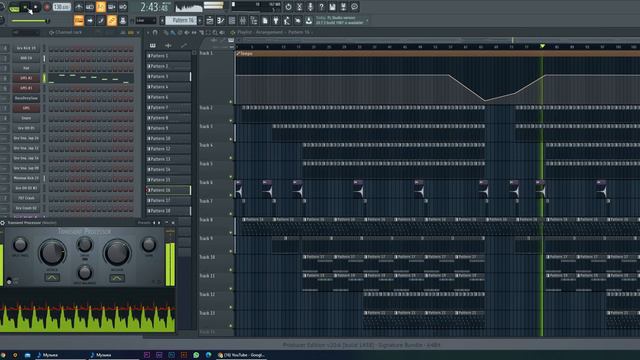Click the Track 1 header
Image resolution: width=640 pixels, height=360 pixels.
216,77
